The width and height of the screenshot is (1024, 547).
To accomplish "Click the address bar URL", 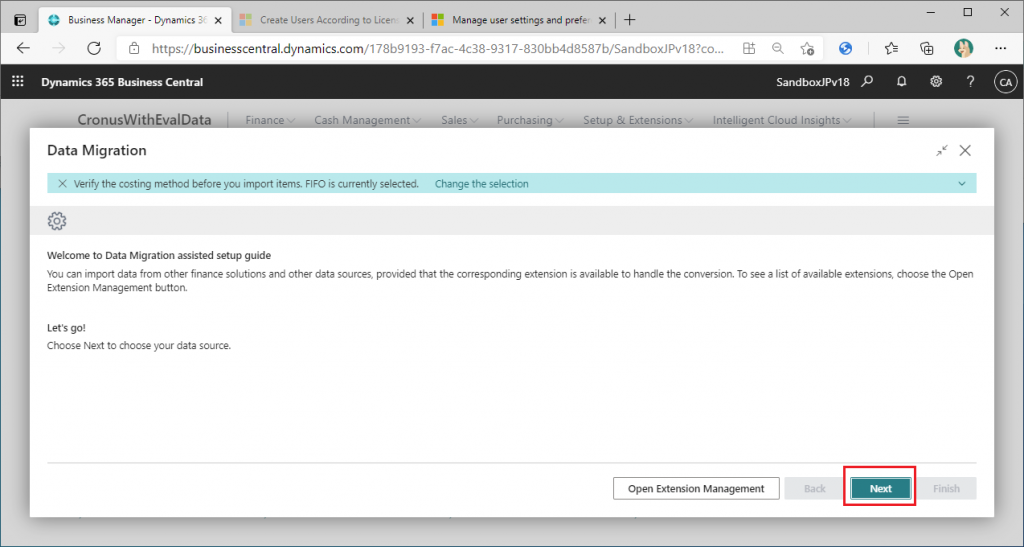I will pos(438,48).
